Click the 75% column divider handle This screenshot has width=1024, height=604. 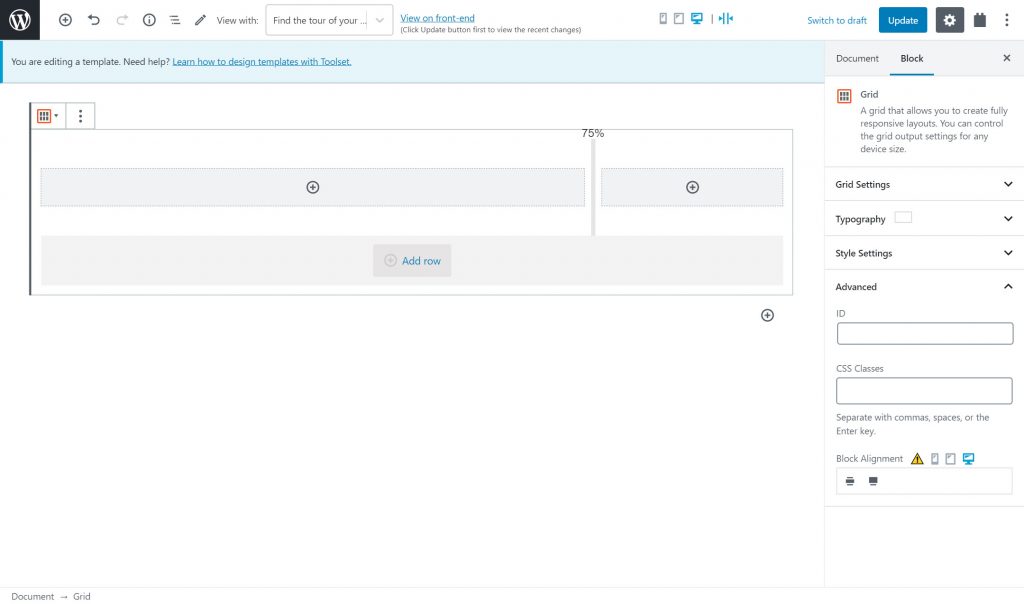(593, 186)
